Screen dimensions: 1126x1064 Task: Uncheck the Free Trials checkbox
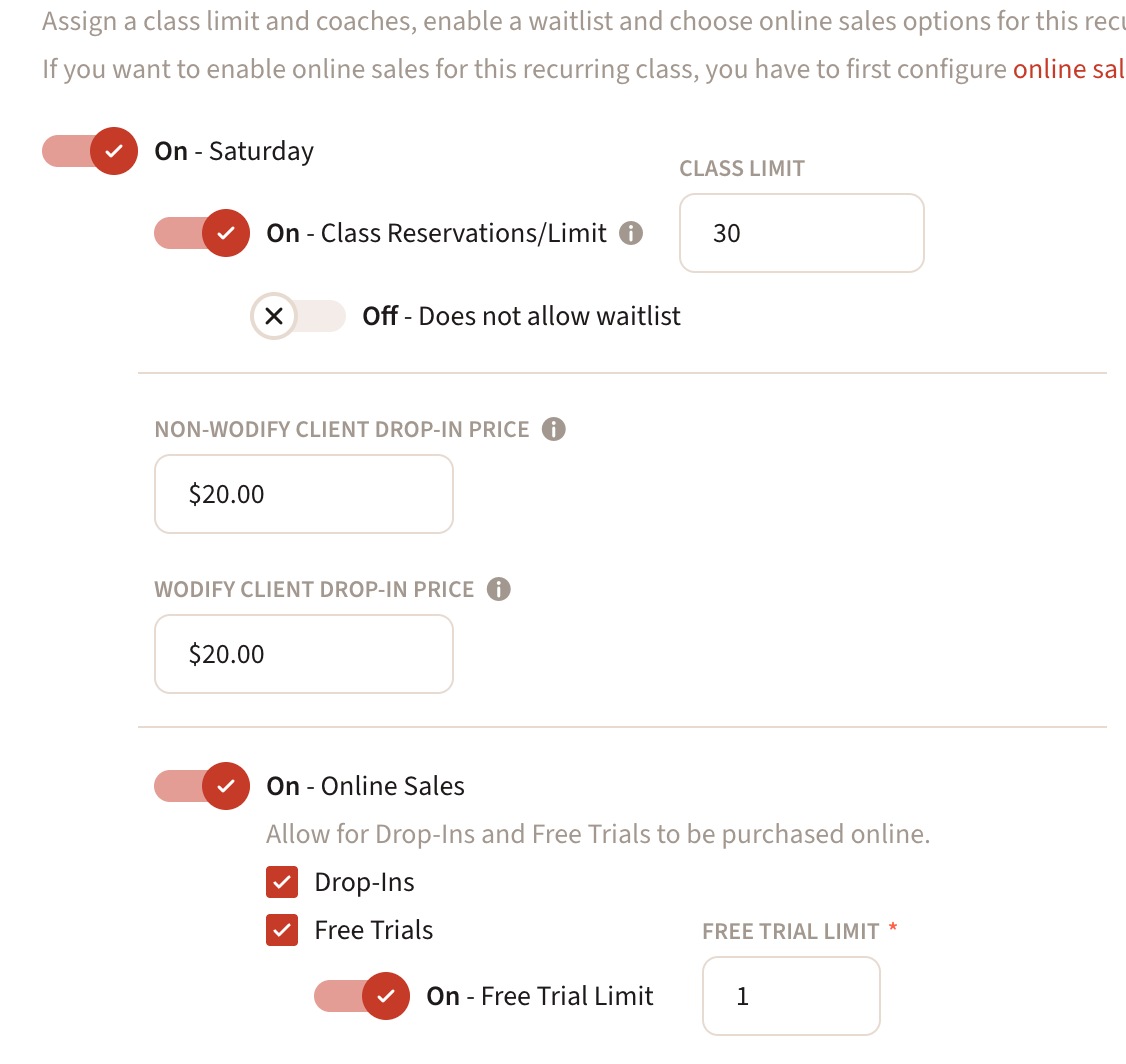pos(282,930)
